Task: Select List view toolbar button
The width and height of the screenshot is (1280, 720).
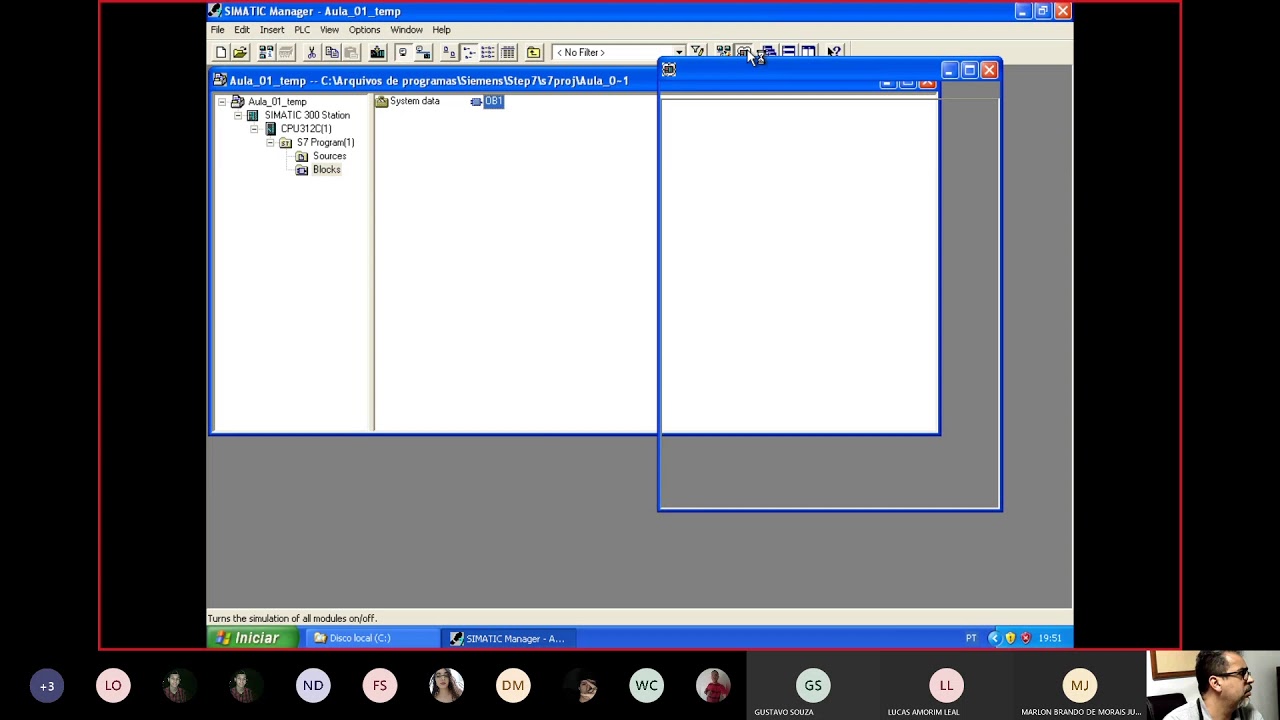Action: click(x=488, y=52)
